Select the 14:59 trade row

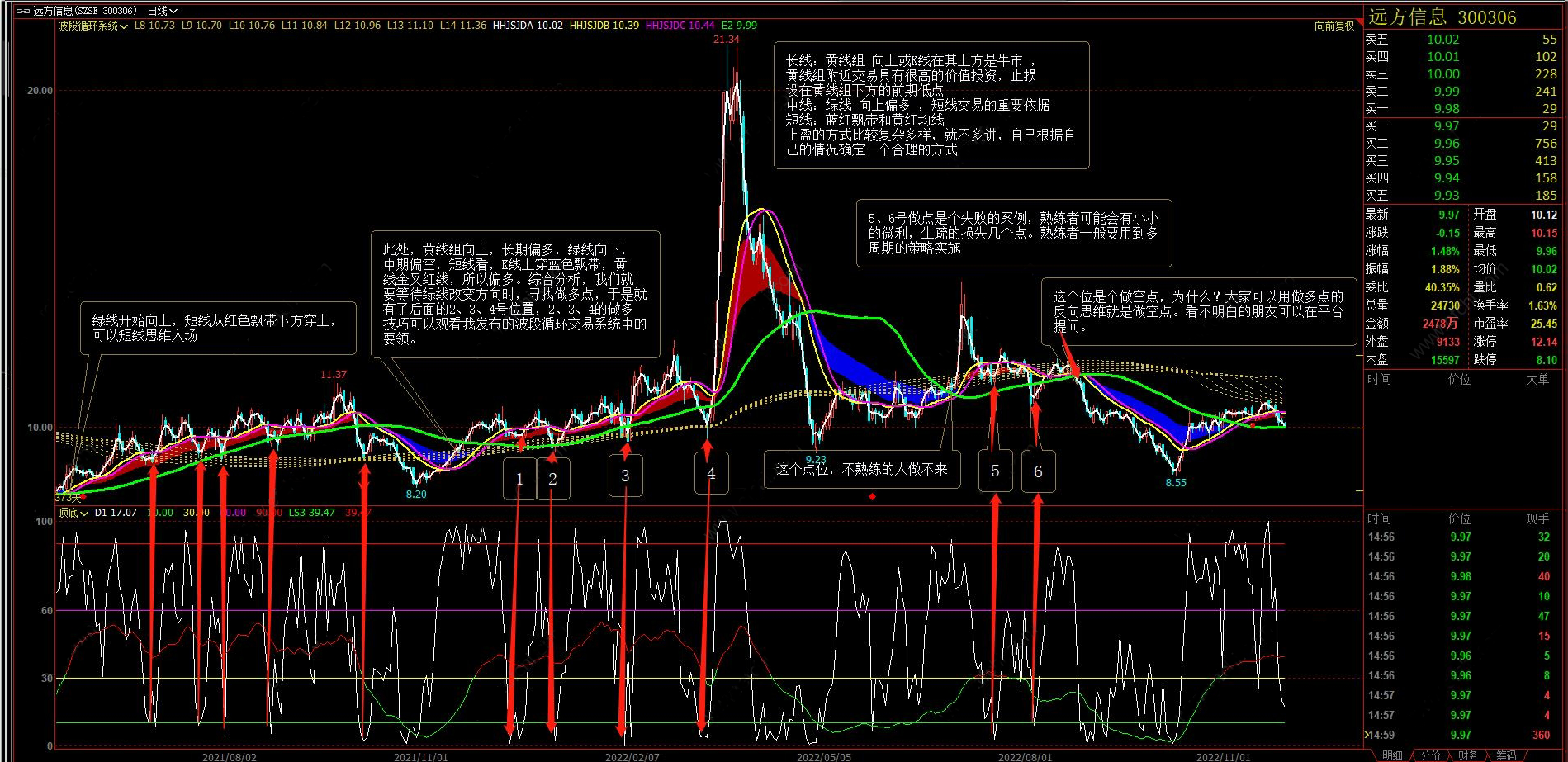tap(1461, 735)
